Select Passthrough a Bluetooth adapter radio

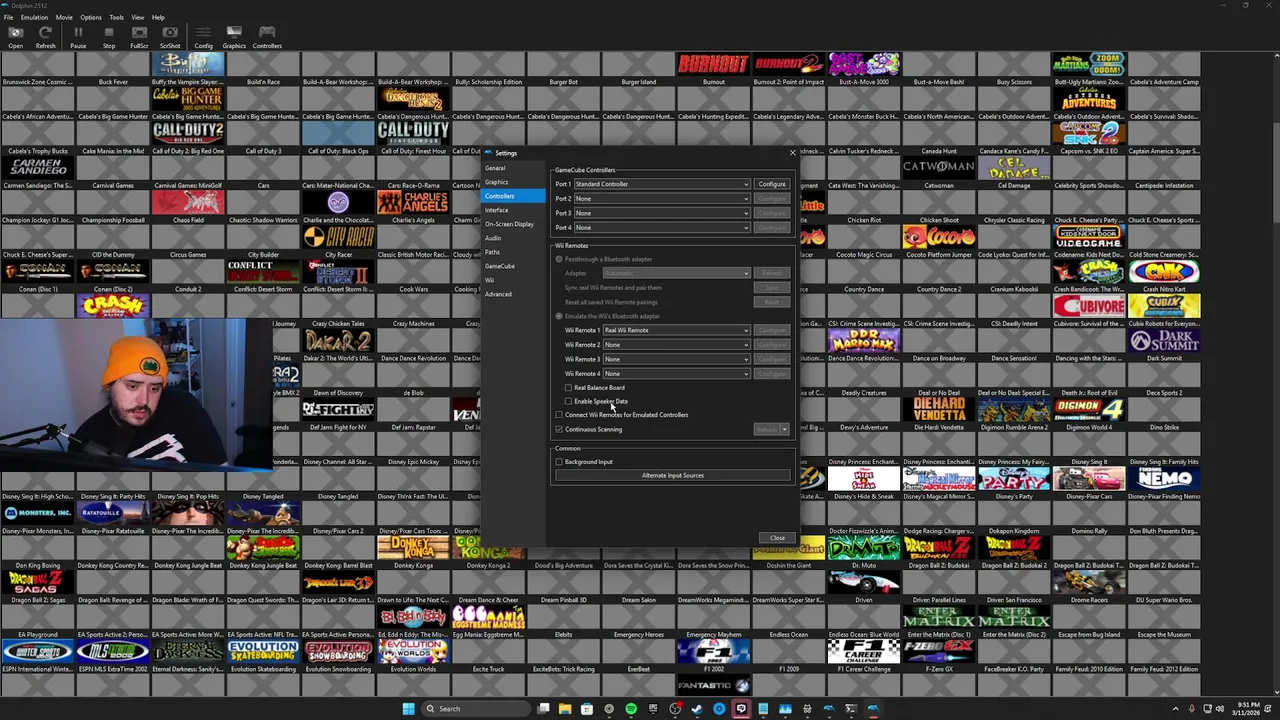pyautogui.click(x=559, y=260)
